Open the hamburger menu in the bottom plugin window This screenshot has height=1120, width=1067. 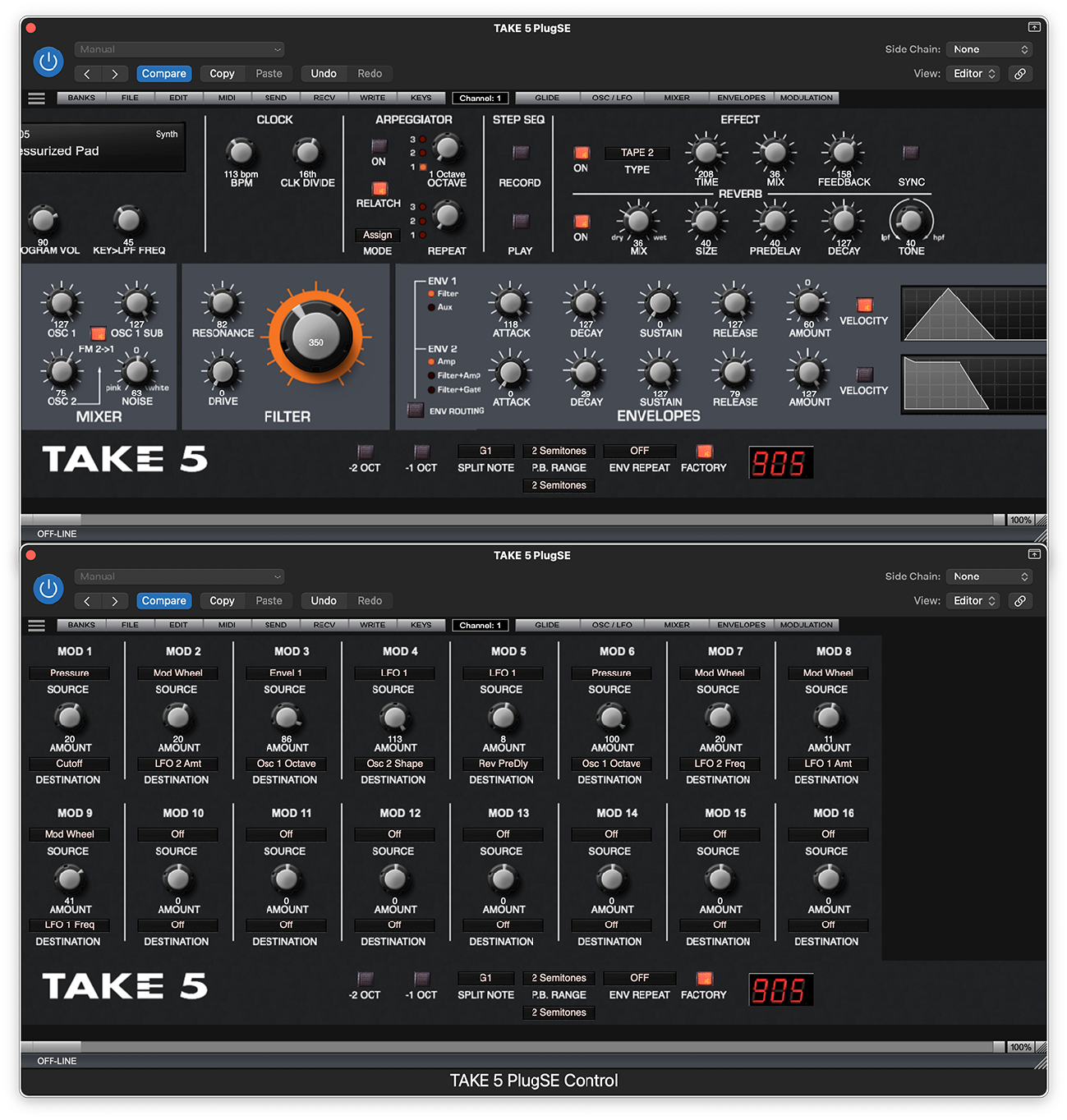(x=36, y=626)
